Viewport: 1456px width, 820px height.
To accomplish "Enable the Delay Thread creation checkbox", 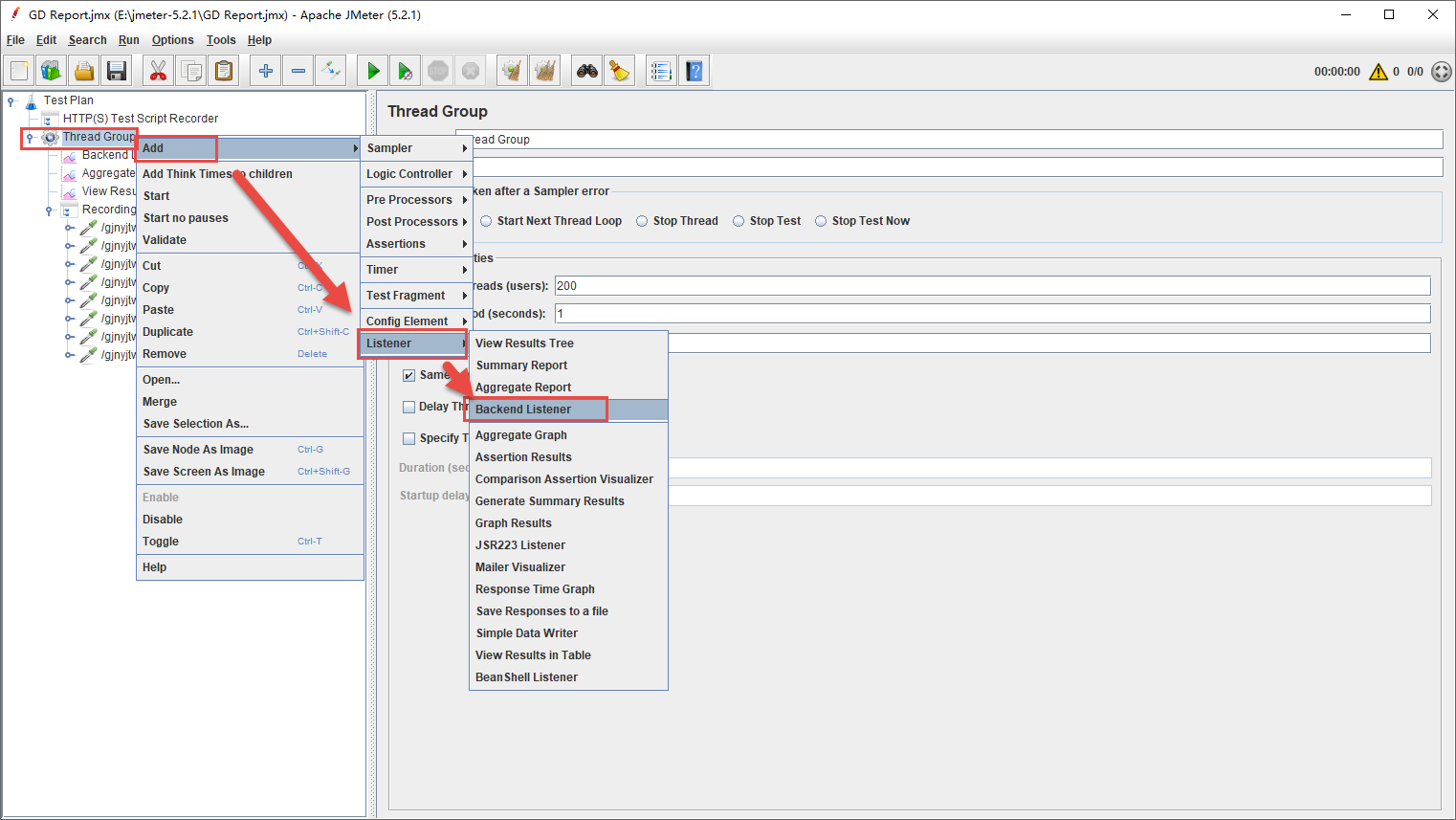I will coord(409,407).
